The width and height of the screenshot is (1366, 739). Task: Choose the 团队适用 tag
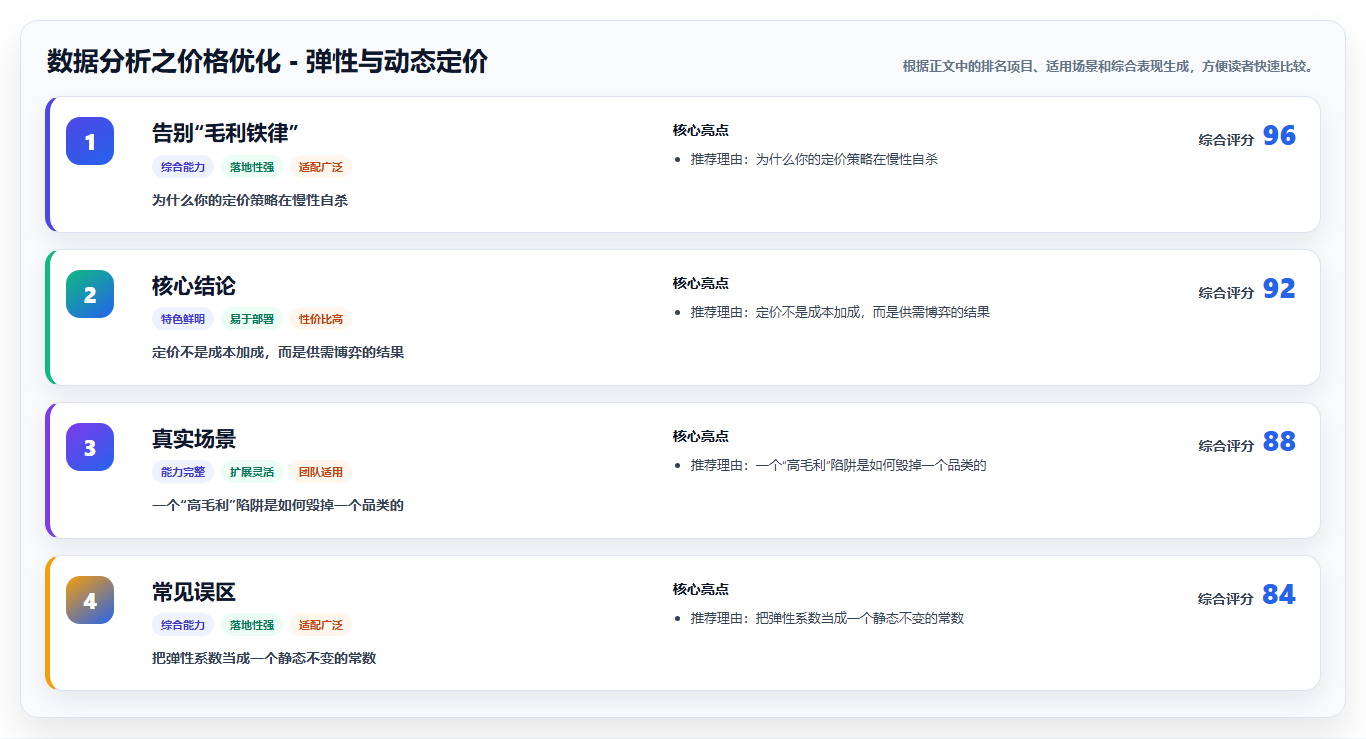321,472
